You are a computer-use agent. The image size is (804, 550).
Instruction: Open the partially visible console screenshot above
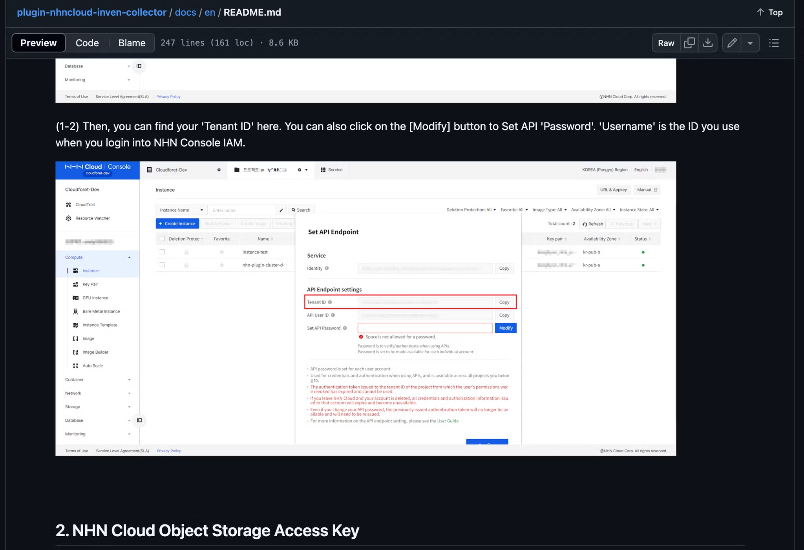[366, 80]
